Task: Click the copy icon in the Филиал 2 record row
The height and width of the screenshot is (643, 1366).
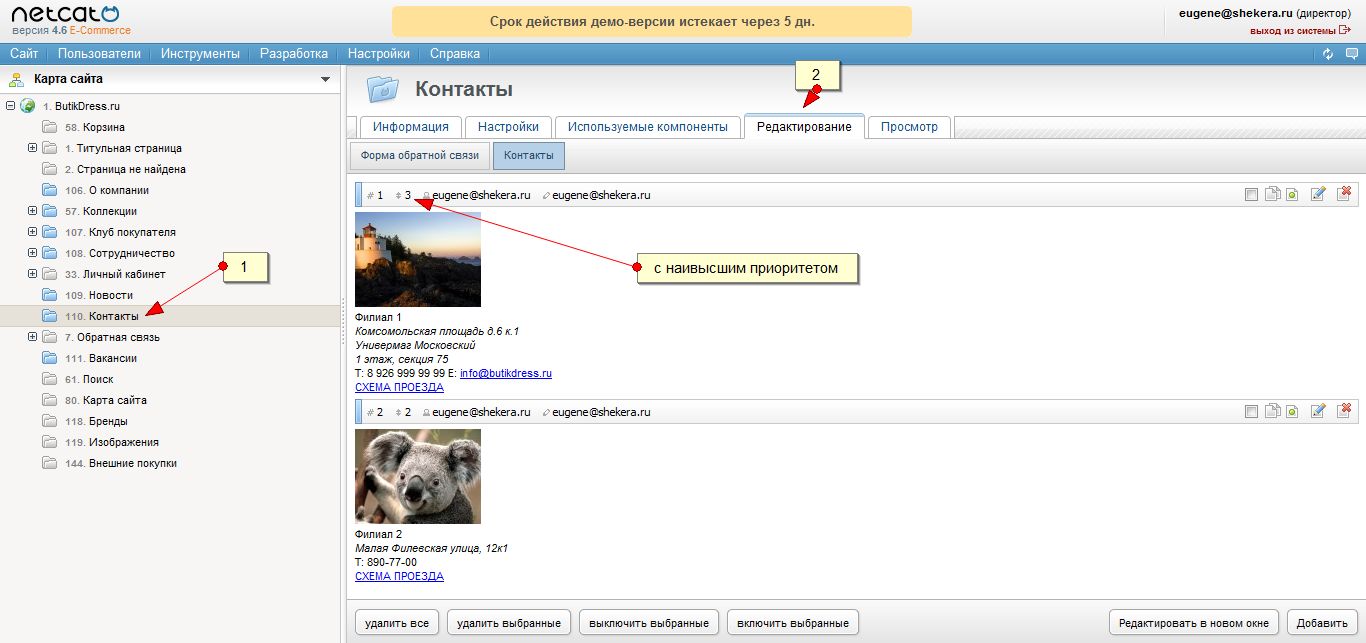Action: (x=1272, y=412)
